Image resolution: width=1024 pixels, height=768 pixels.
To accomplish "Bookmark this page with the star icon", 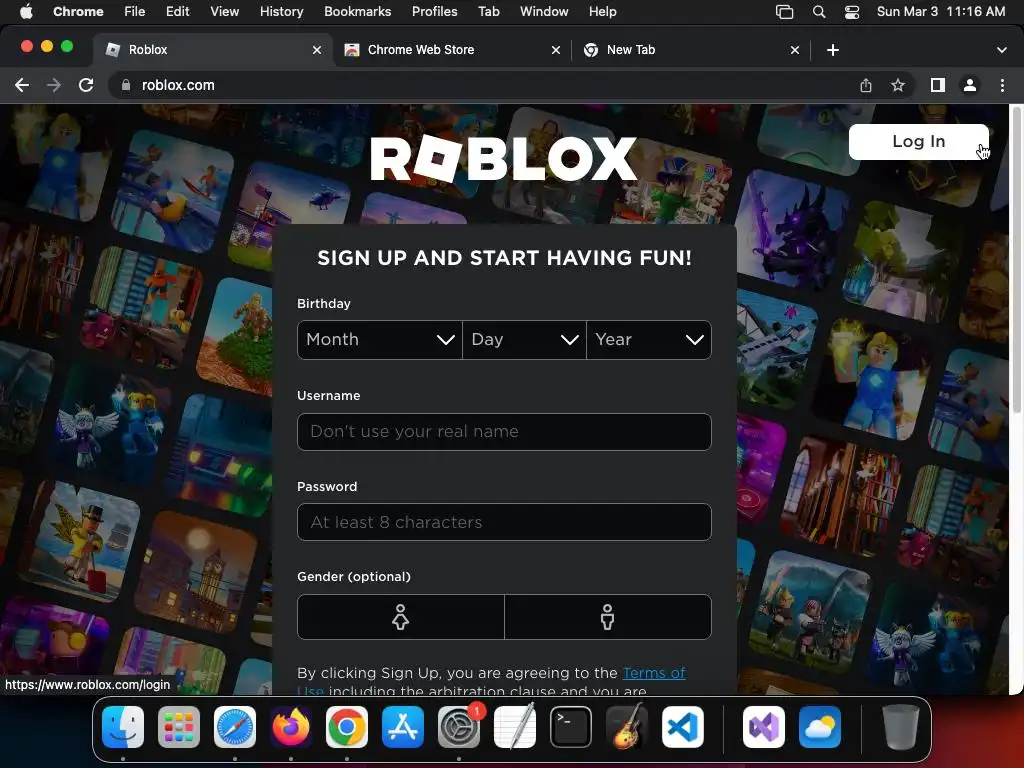I will tap(898, 86).
